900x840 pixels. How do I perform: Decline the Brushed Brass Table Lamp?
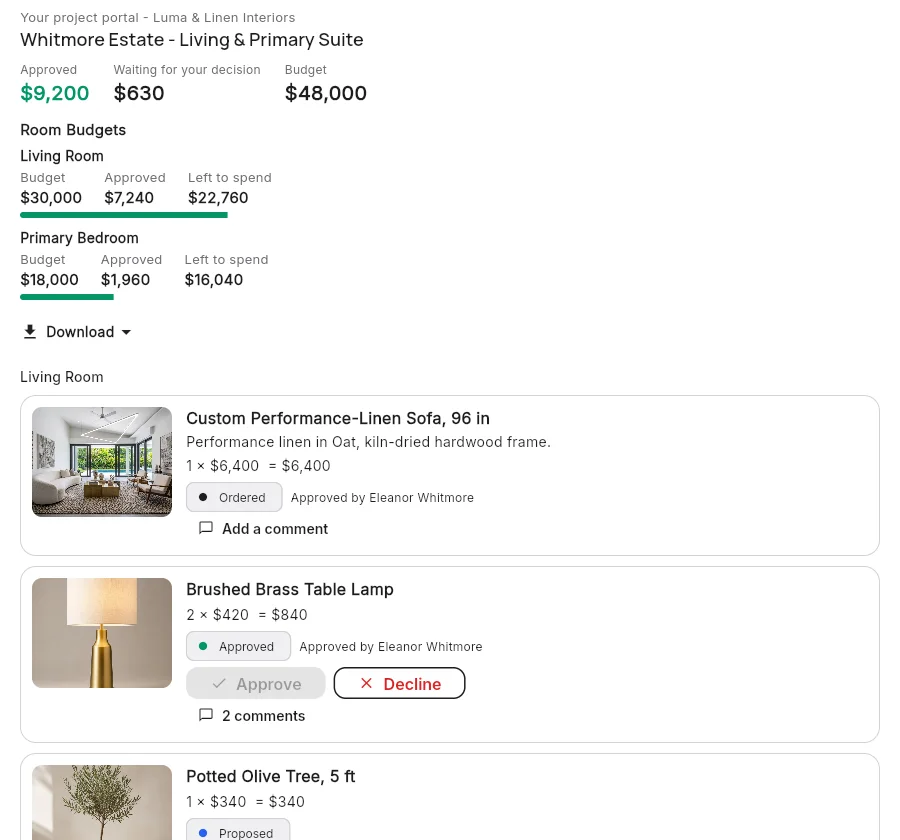pyautogui.click(x=399, y=683)
